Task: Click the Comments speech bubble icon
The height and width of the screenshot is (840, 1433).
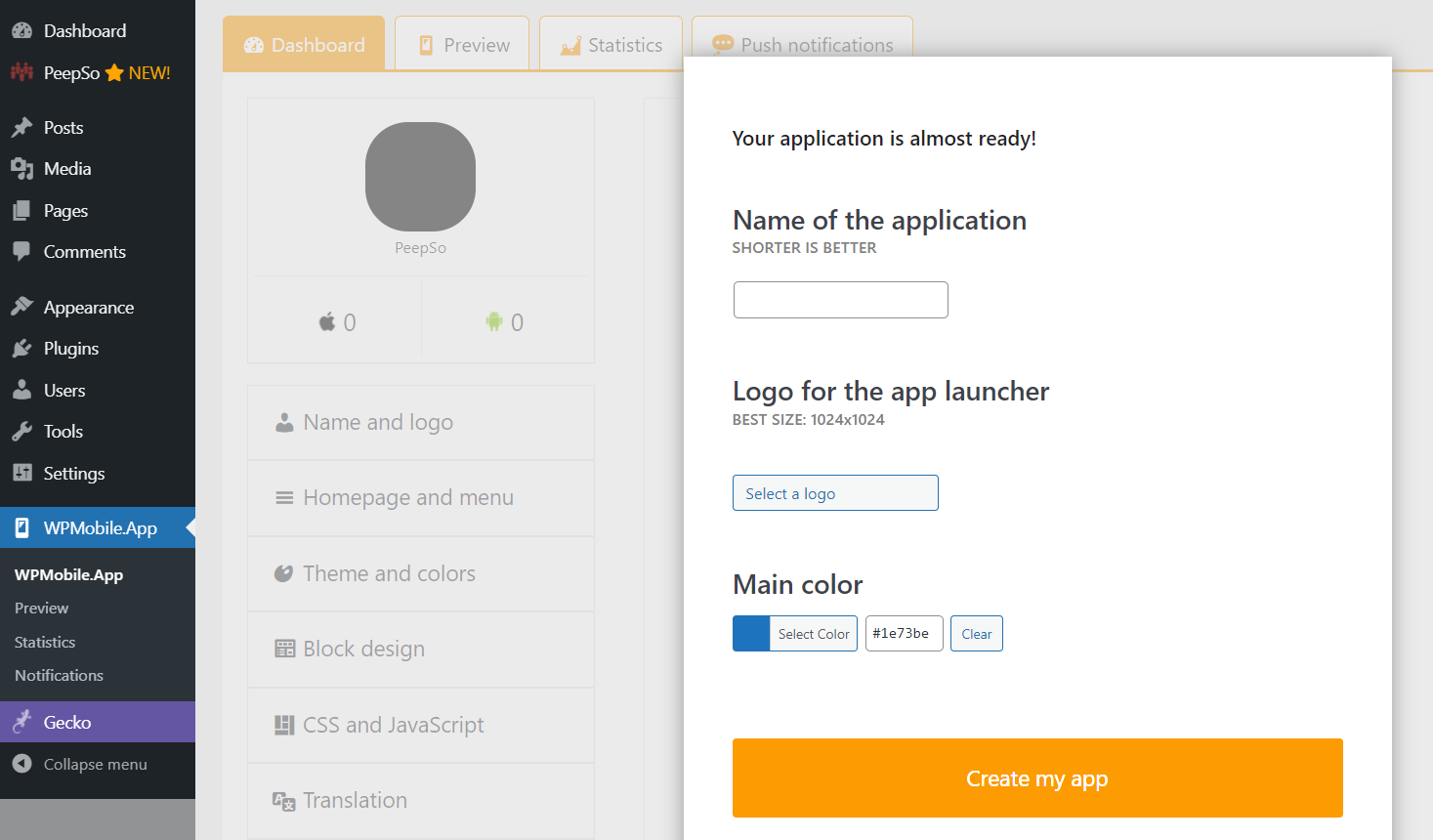Action: 21,252
